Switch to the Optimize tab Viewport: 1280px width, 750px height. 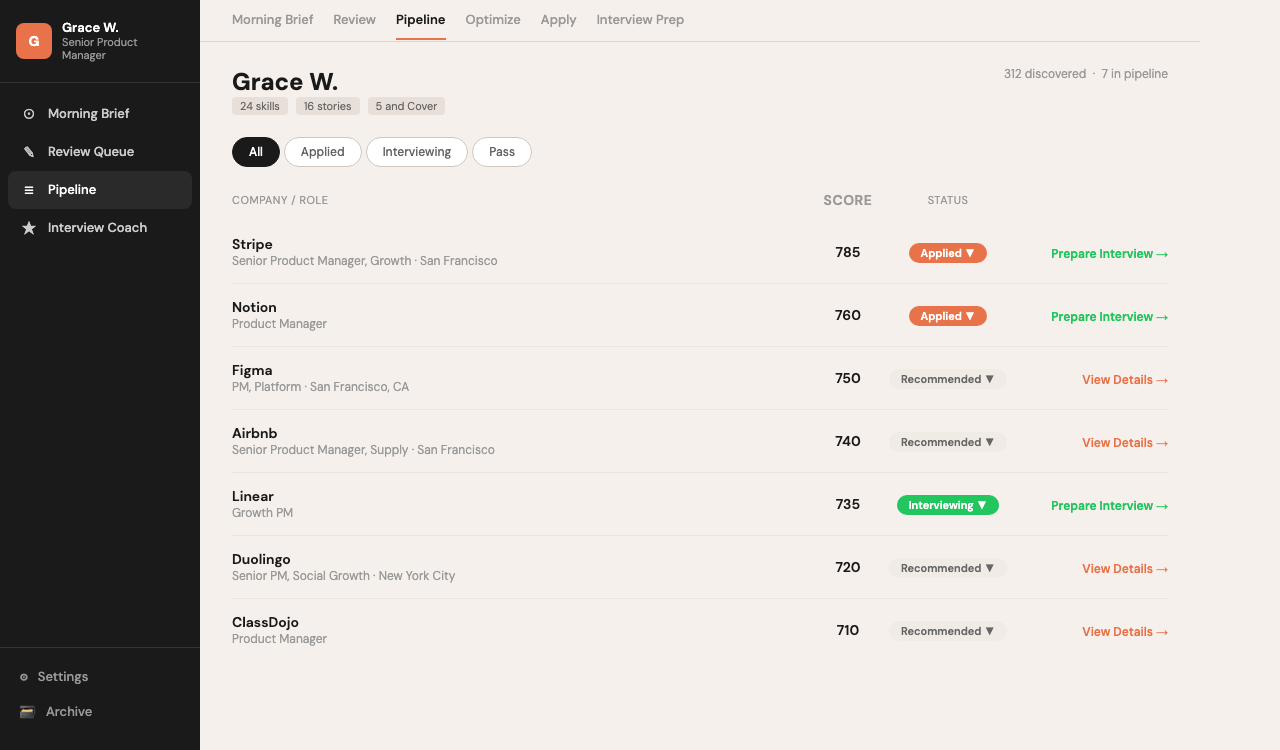pos(492,19)
